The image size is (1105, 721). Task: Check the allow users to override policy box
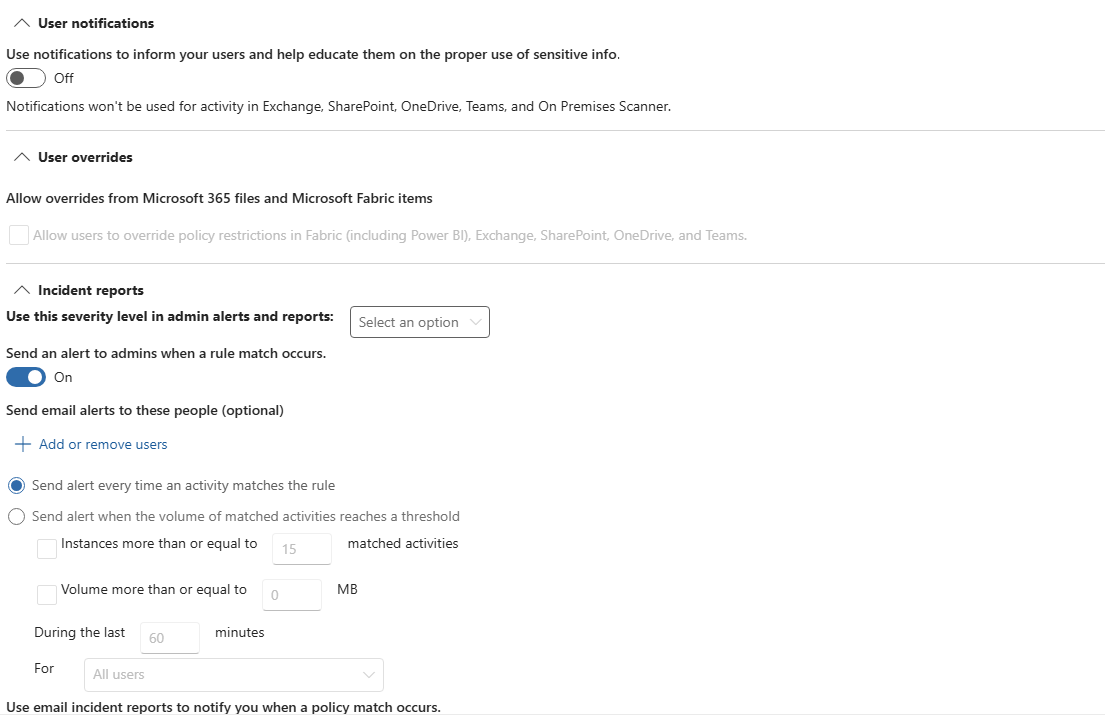(19, 235)
